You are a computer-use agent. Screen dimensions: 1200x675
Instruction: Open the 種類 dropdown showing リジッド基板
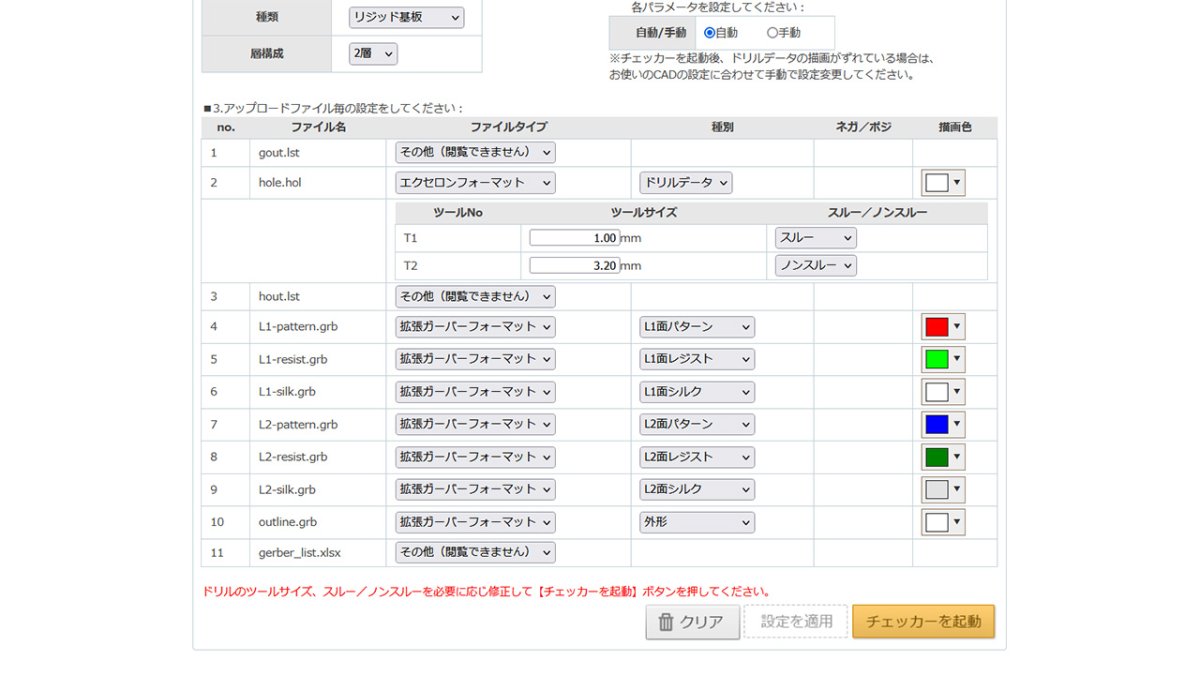pos(407,17)
